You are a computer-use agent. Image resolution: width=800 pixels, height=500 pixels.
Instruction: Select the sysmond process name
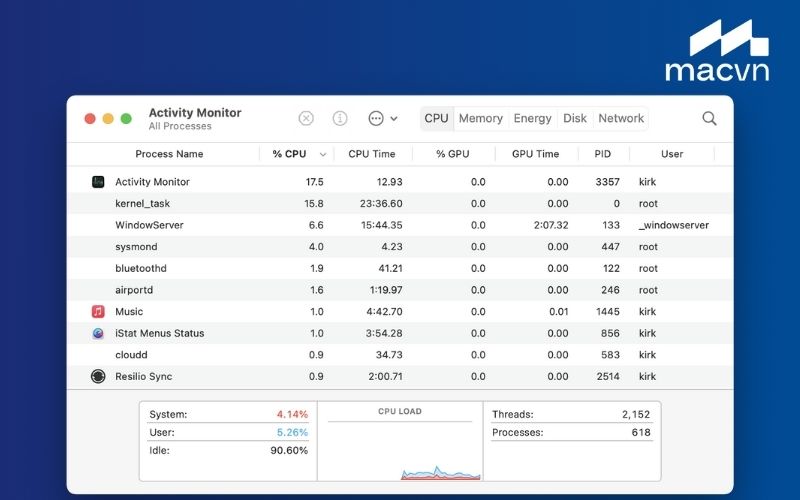point(136,247)
